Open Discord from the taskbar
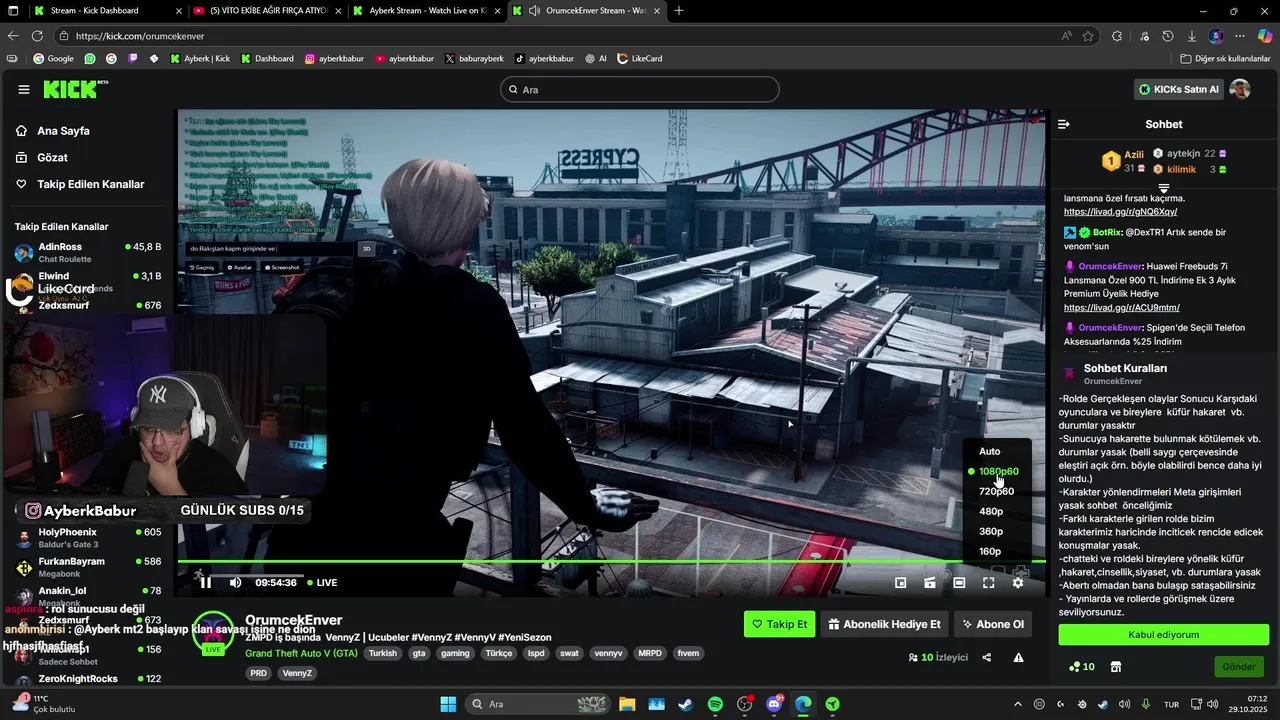 774,704
